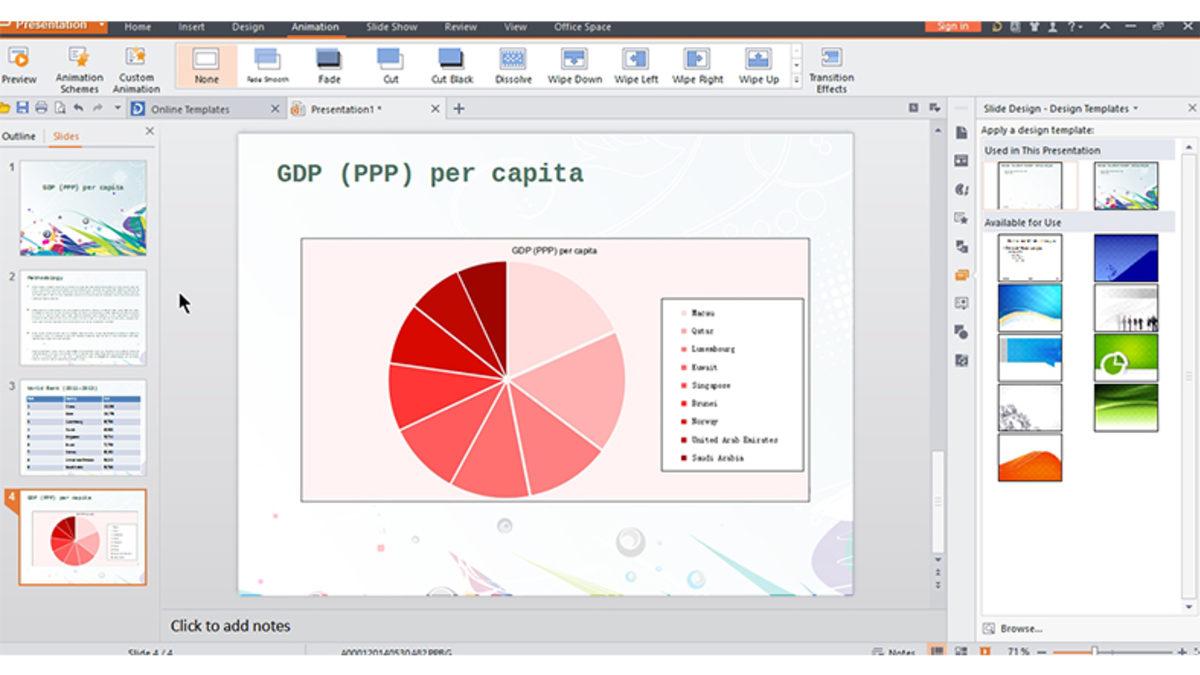Open the save dropdown in quick access toolbar
The image size is (1200, 675).
pos(115,107)
